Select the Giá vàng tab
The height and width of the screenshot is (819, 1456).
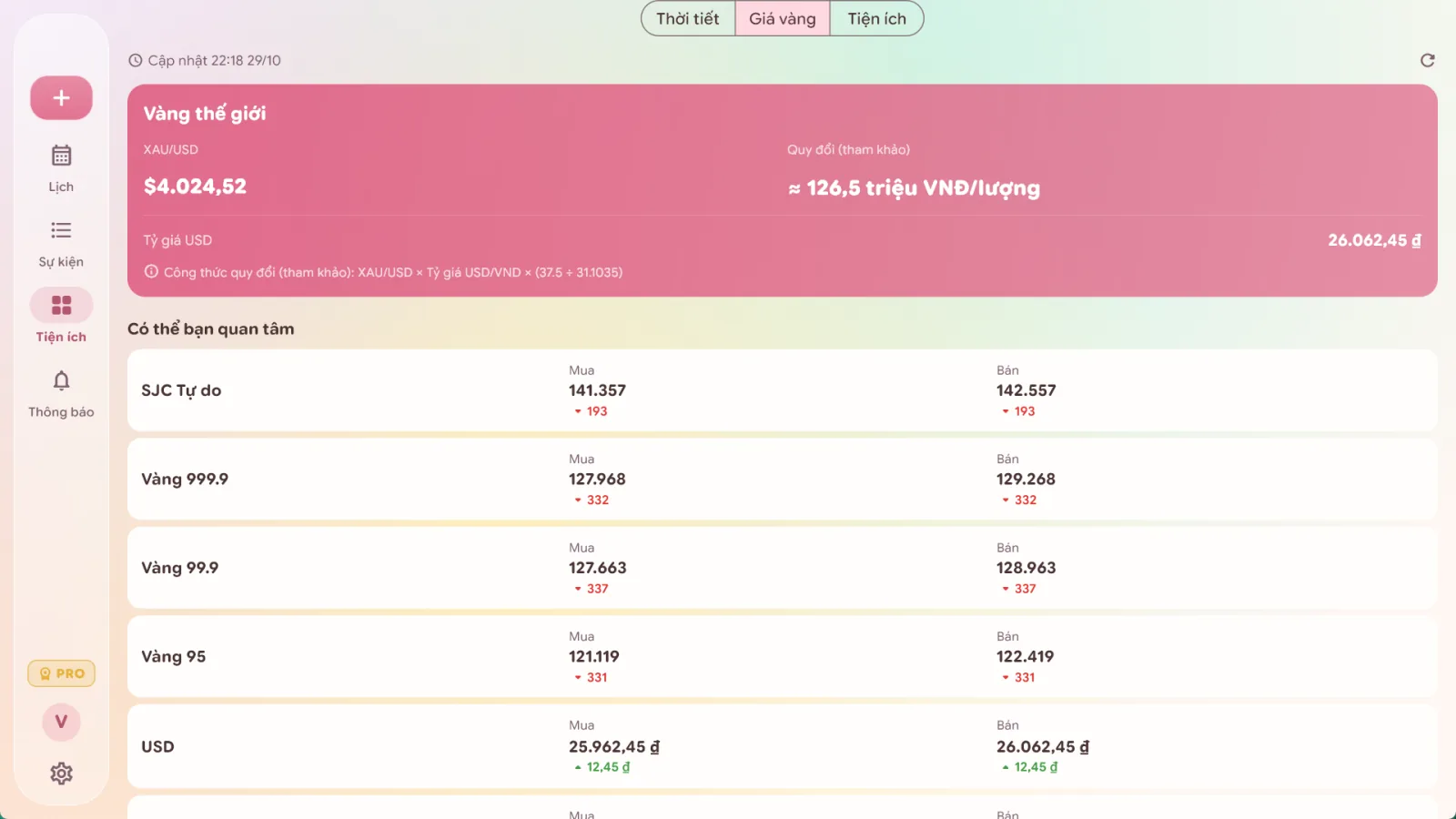pos(783,19)
